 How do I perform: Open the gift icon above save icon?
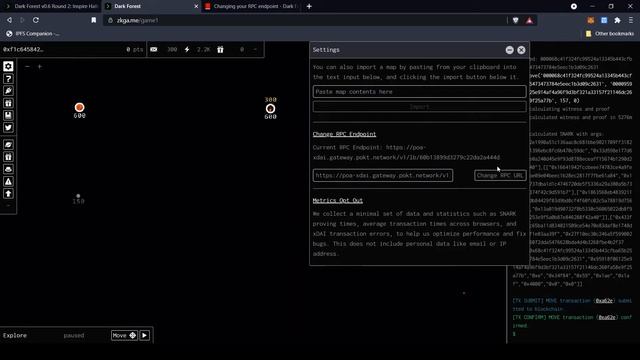click(x=8, y=103)
